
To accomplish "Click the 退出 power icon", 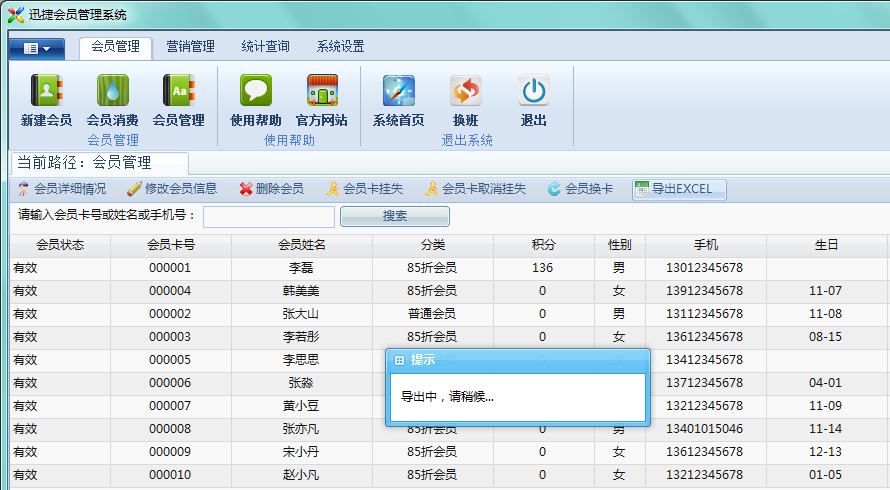I will [x=534, y=90].
